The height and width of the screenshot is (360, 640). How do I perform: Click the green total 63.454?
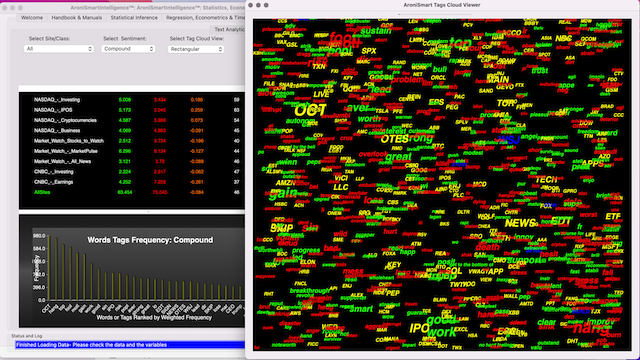coord(124,192)
